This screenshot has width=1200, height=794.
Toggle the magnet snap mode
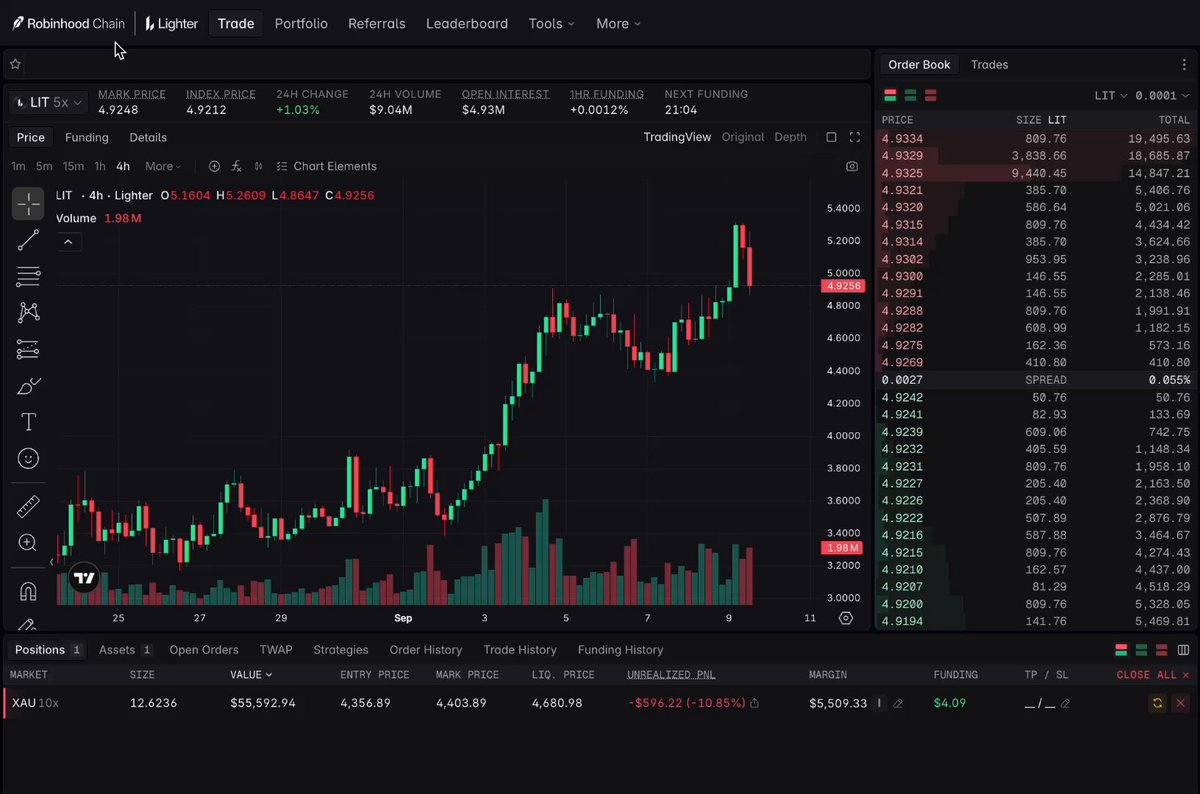pos(28,591)
